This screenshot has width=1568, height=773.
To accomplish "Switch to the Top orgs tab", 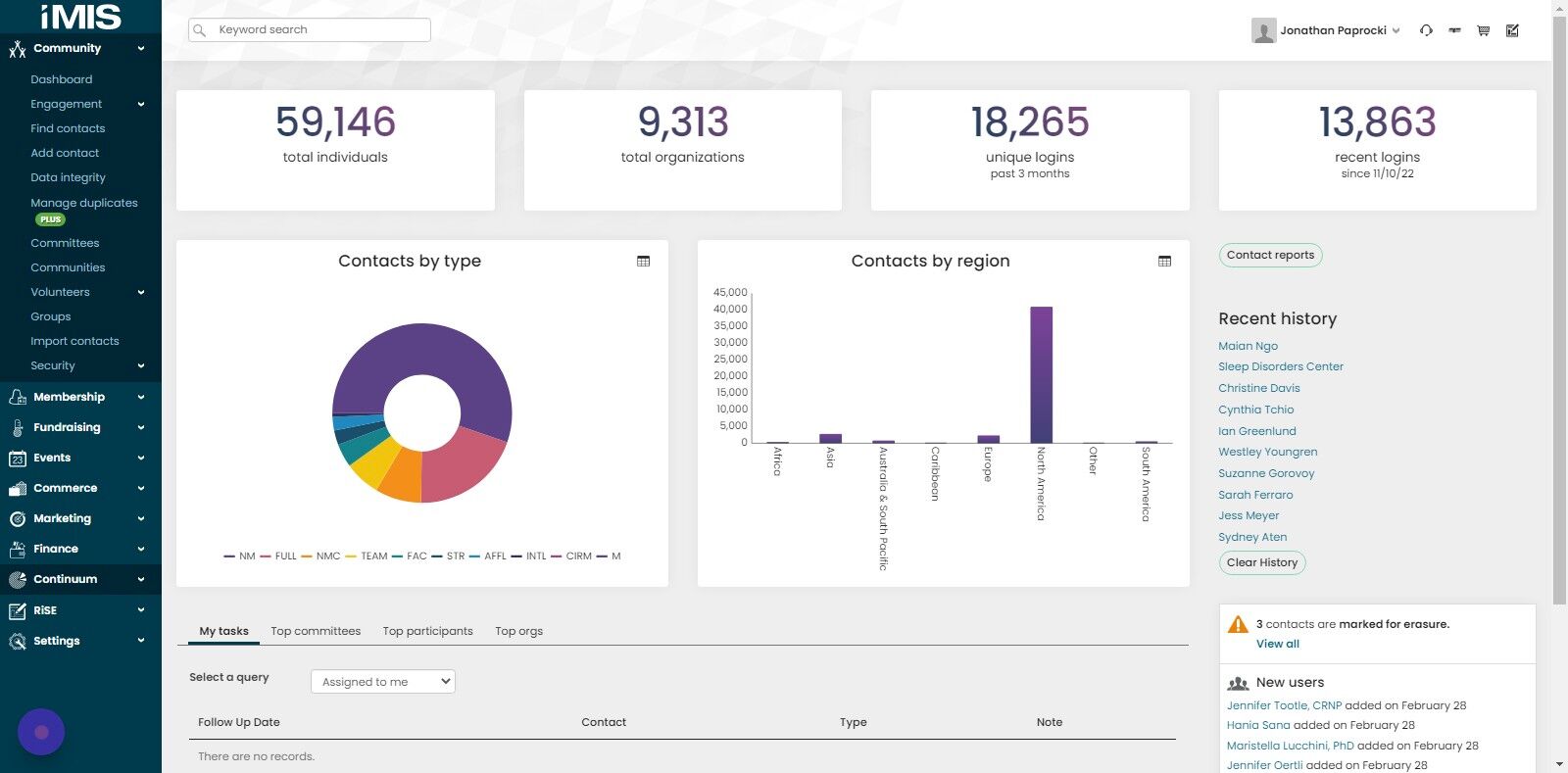I will click(518, 631).
